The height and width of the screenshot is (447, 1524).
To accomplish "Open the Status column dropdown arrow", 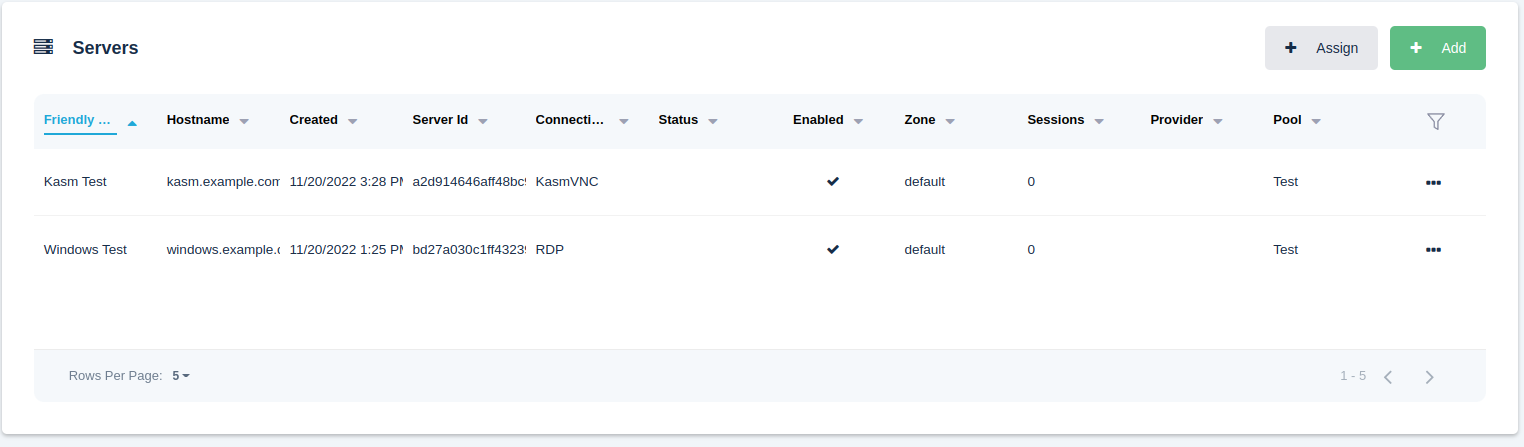I will (x=713, y=121).
